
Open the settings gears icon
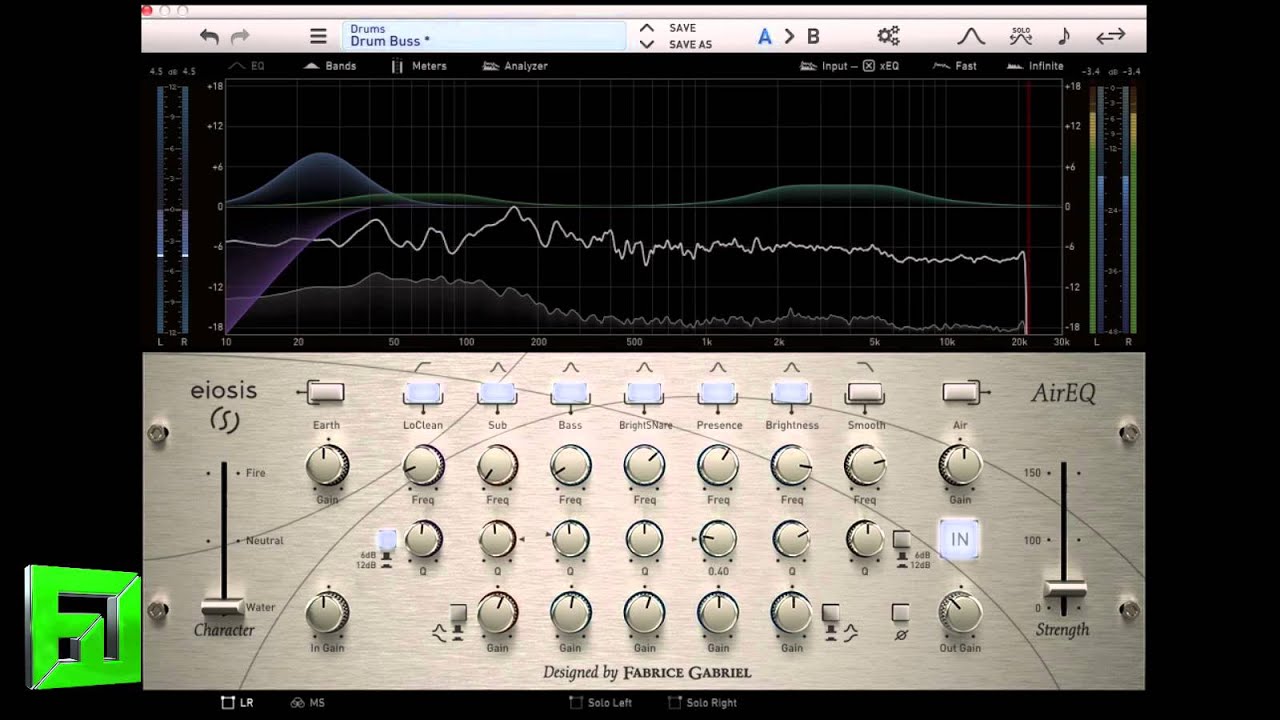click(888, 36)
